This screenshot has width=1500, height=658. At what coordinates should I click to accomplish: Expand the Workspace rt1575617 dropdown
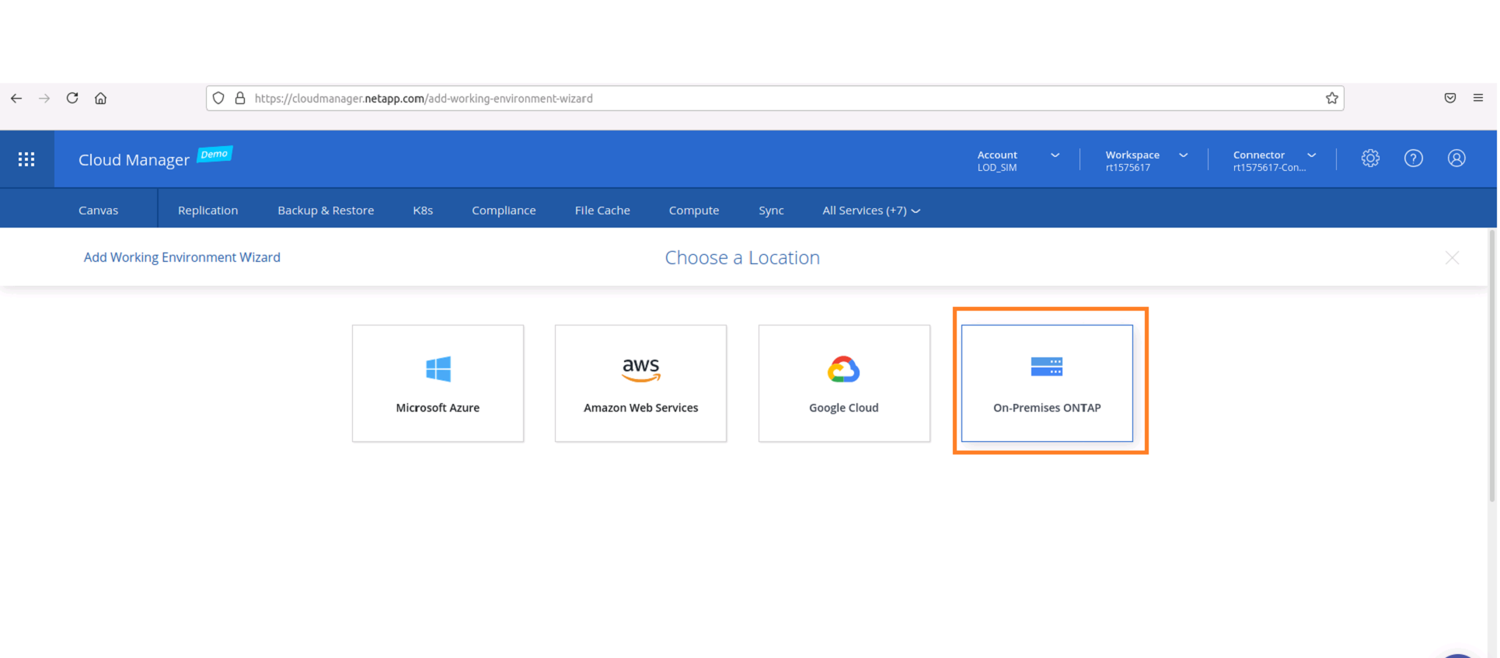pos(1146,160)
